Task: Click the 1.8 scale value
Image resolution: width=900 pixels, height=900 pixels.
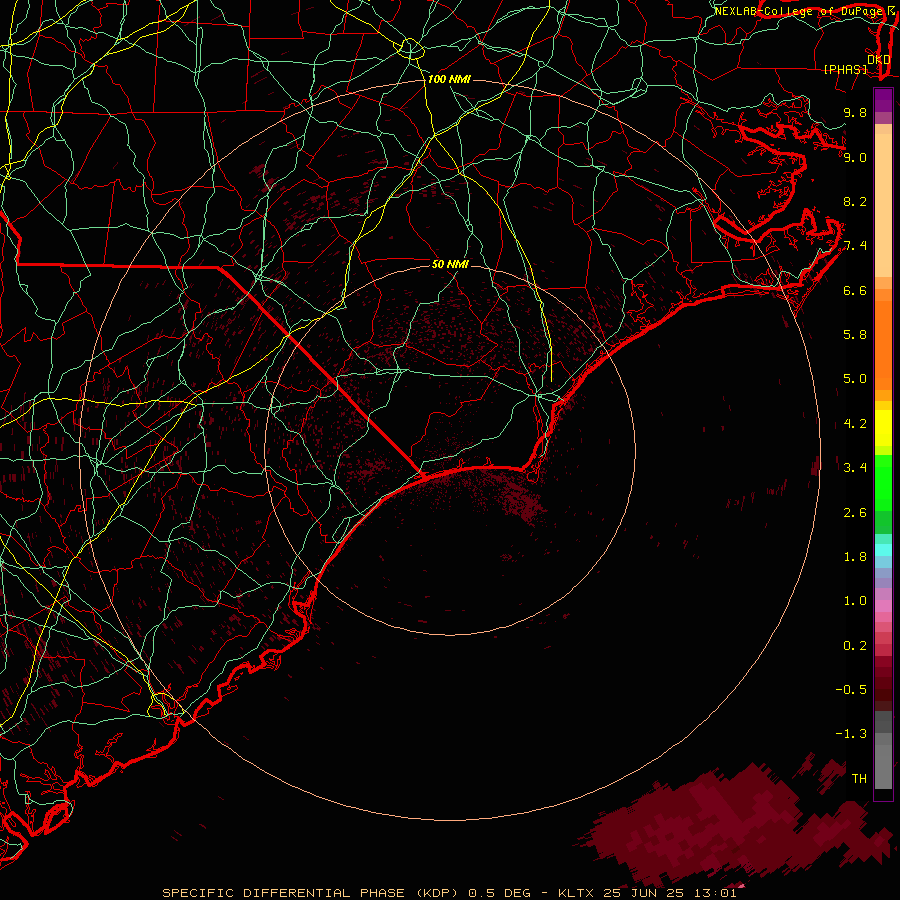Action: click(855, 557)
